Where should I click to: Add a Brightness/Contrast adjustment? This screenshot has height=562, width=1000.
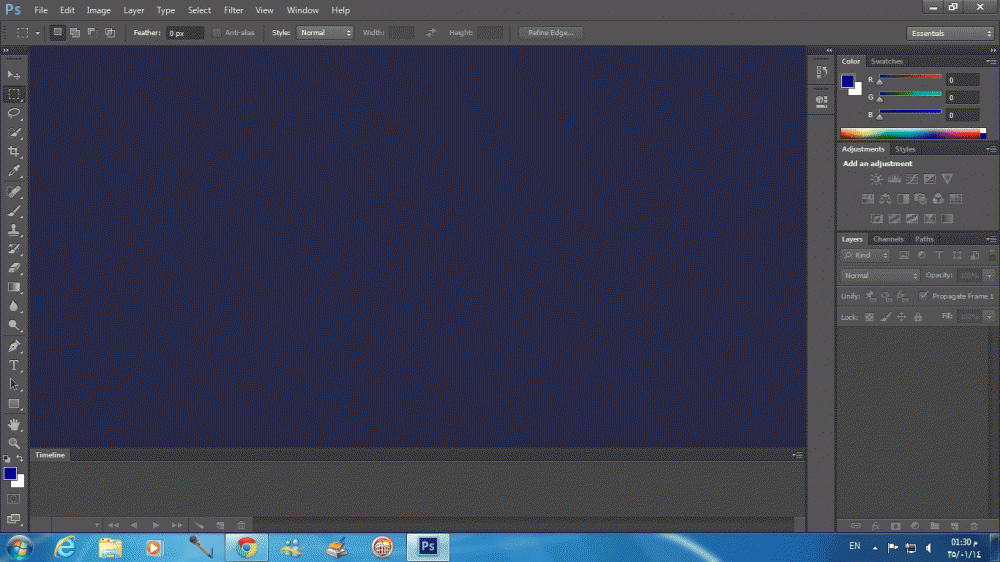876,179
